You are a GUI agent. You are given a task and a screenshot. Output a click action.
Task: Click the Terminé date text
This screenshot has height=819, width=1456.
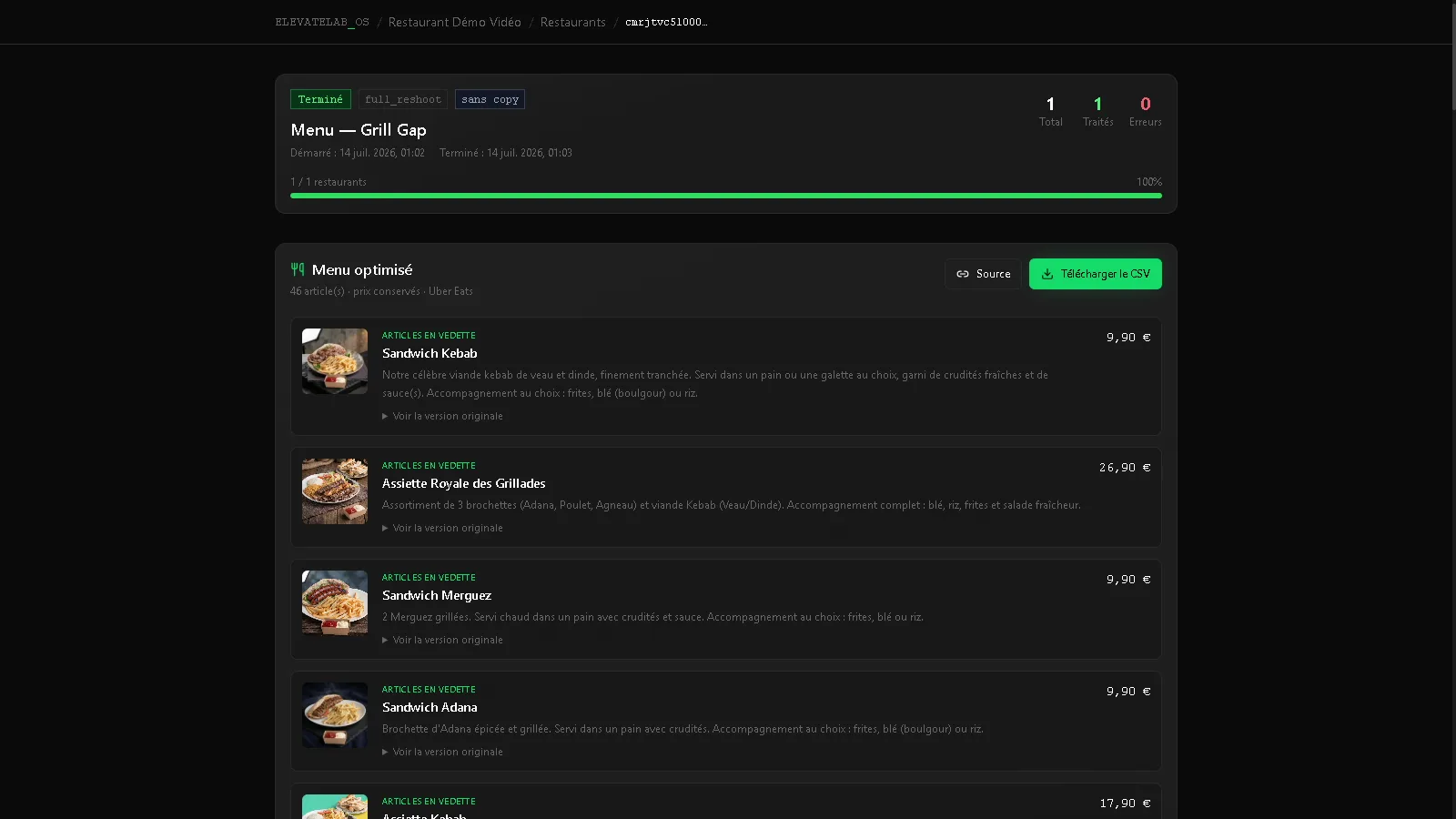click(x=506, y=153)
